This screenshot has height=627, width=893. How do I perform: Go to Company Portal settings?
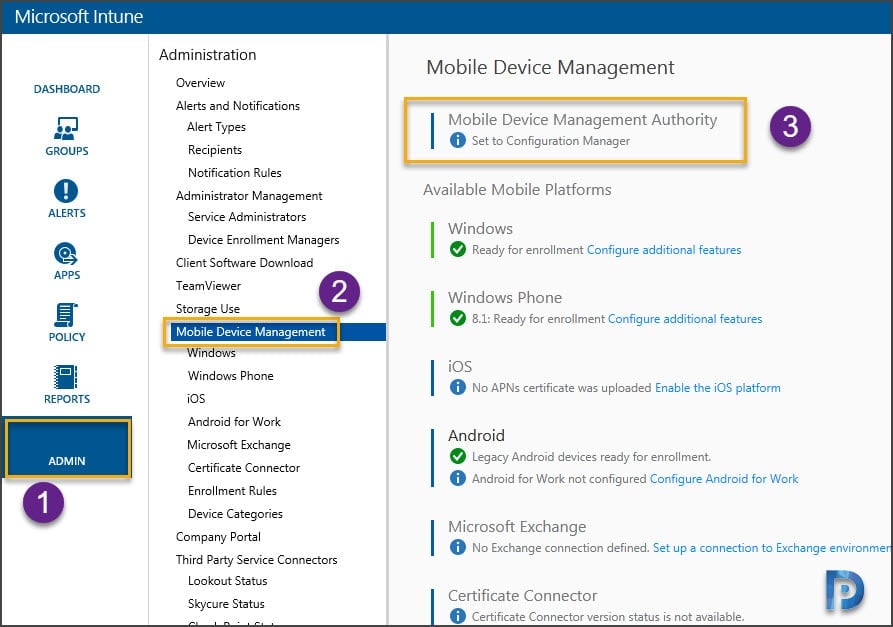[x=218, y=536]
